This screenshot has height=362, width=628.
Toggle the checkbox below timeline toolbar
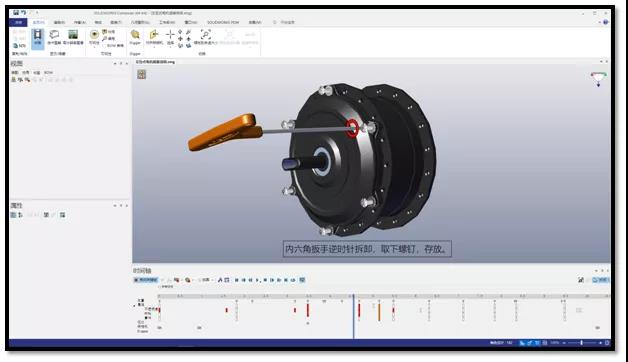[159, 287]
